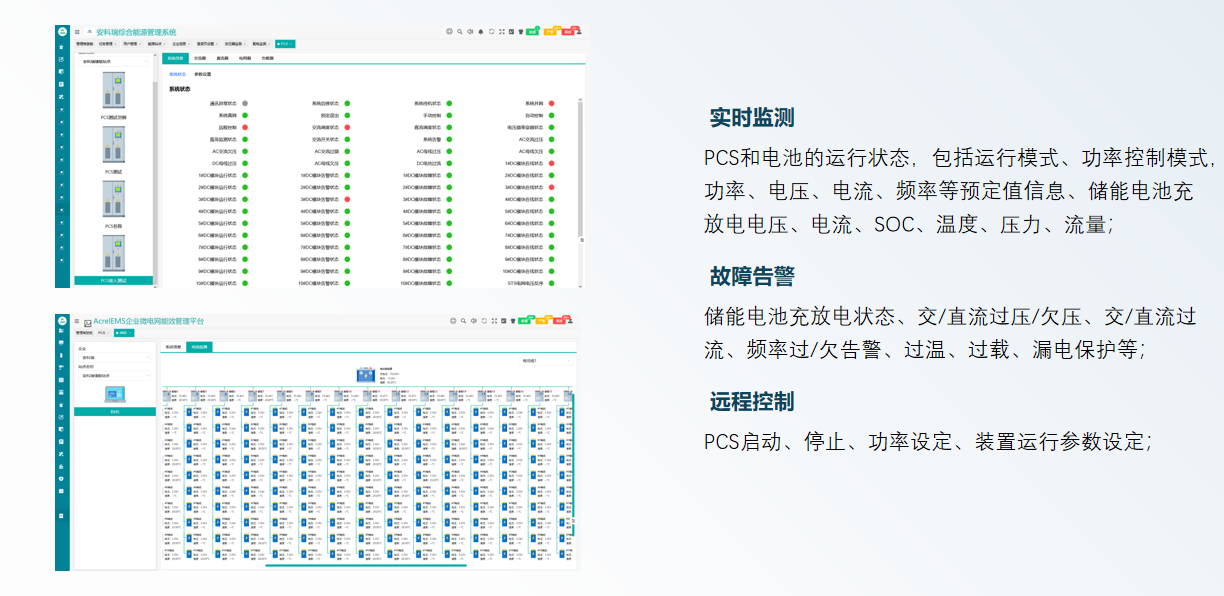Click the red indicator next to 系统并网

point(551,103)
